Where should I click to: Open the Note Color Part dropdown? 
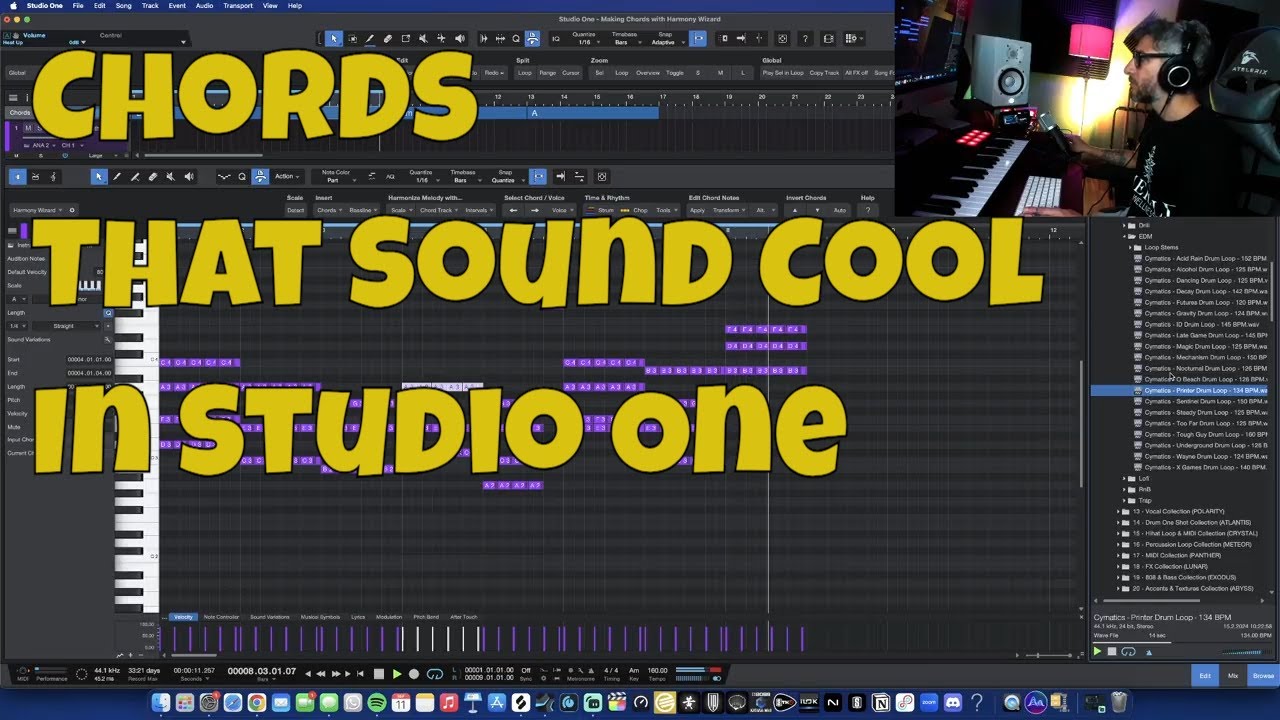(x=337, y=180)
